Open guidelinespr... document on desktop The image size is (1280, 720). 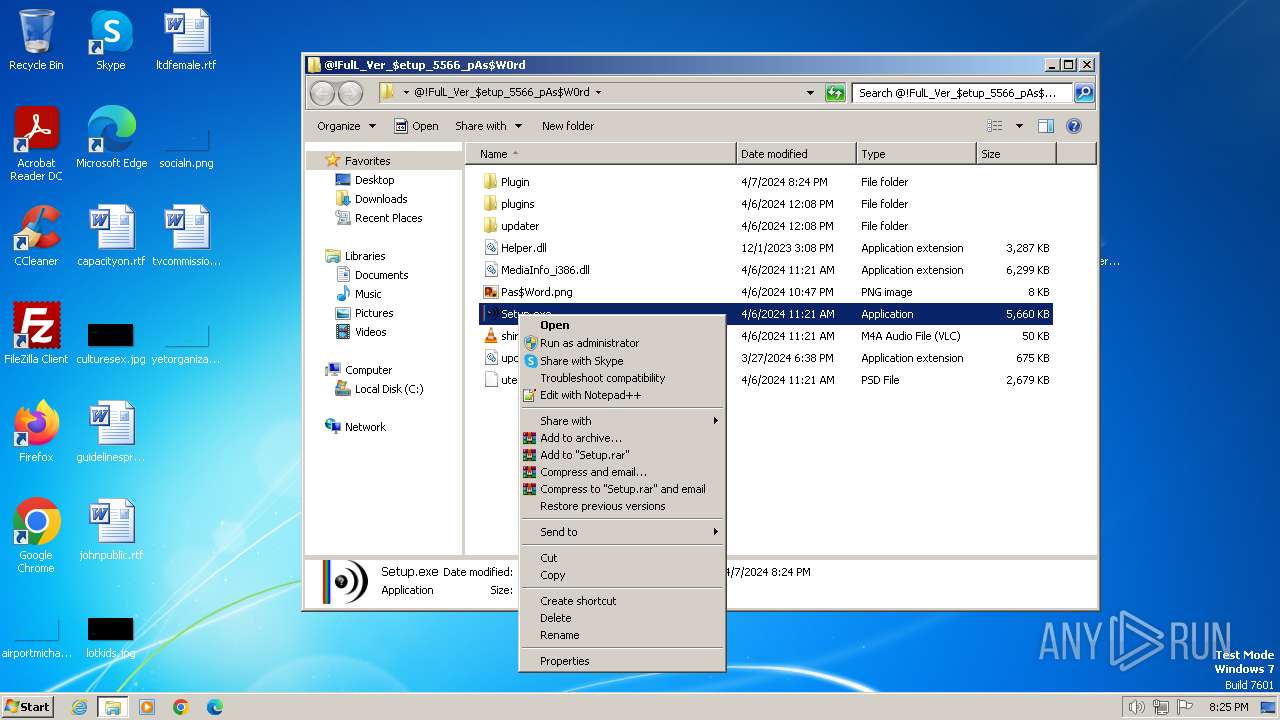(111, 432)
